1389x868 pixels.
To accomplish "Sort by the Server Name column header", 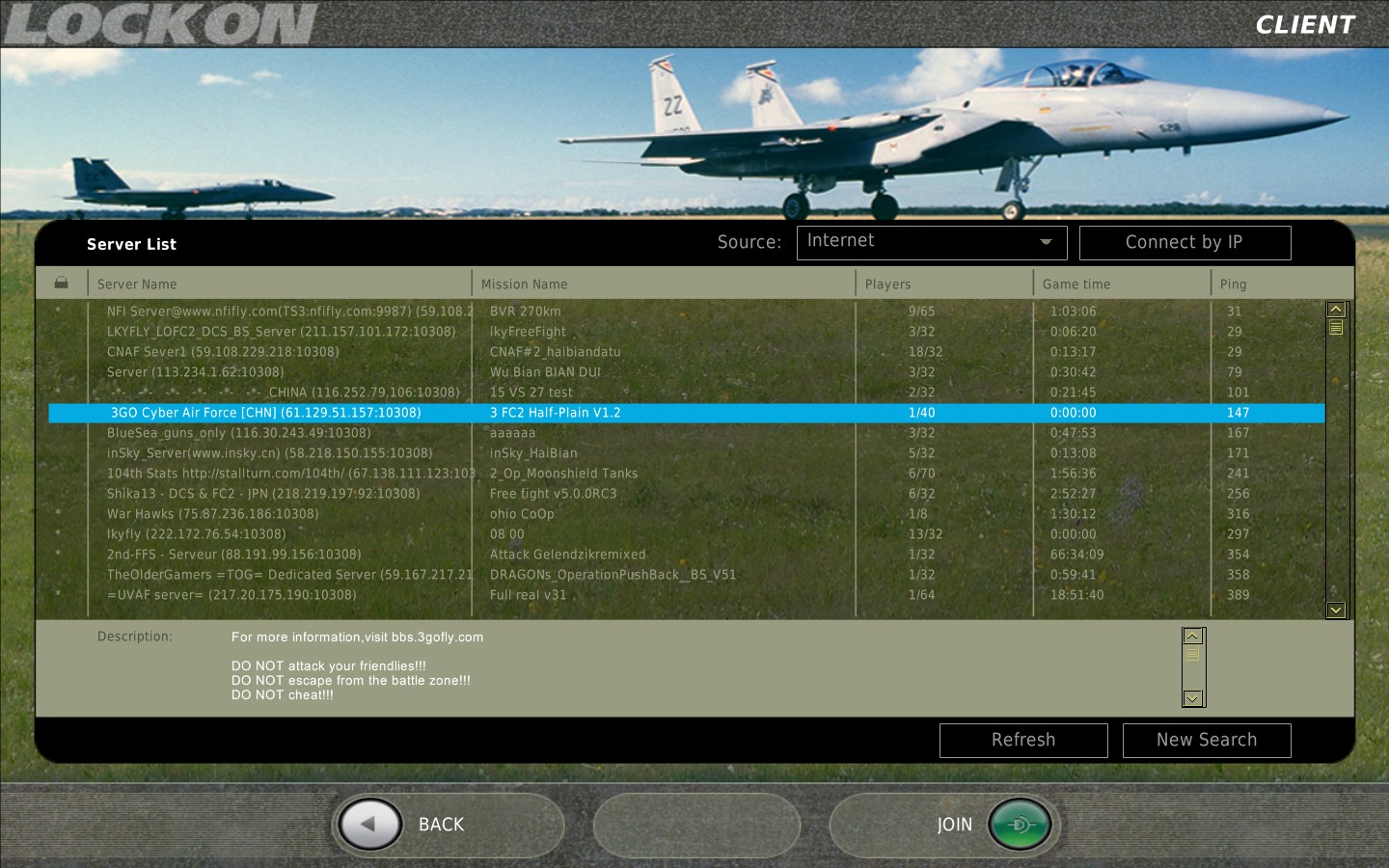I will (x=137, y=285).
